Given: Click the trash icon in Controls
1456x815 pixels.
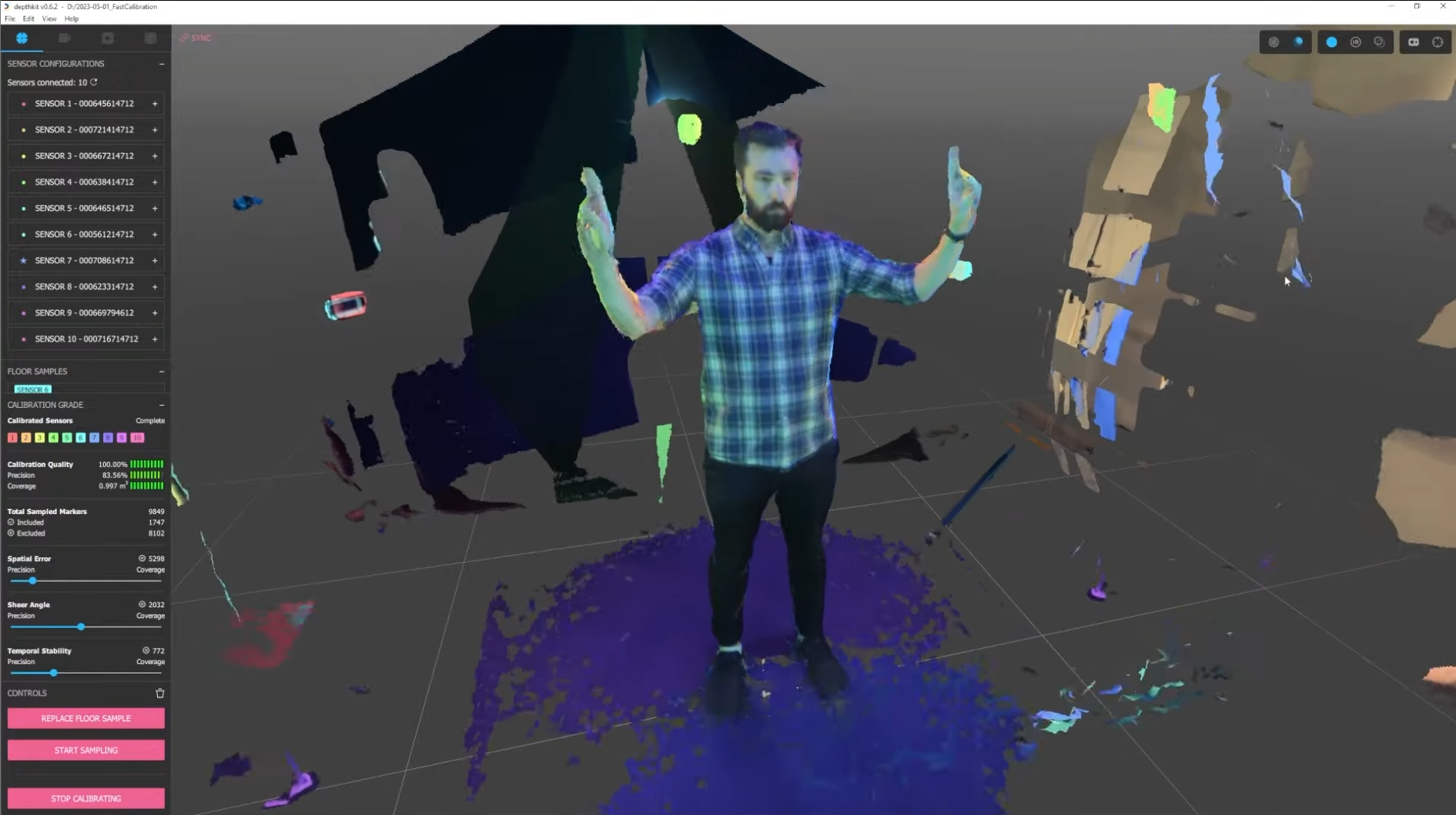Looking at the screenshot, I should coord(160,693).
